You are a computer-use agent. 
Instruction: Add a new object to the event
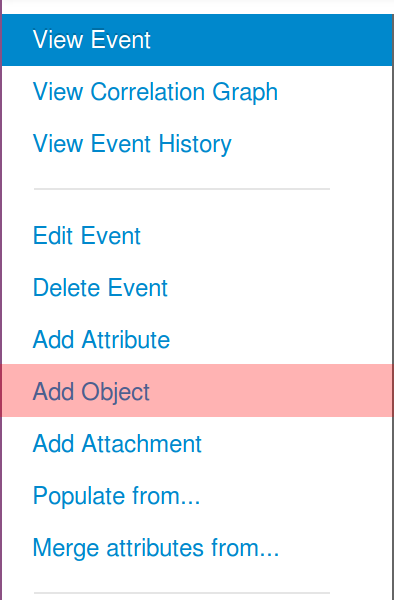197,391
